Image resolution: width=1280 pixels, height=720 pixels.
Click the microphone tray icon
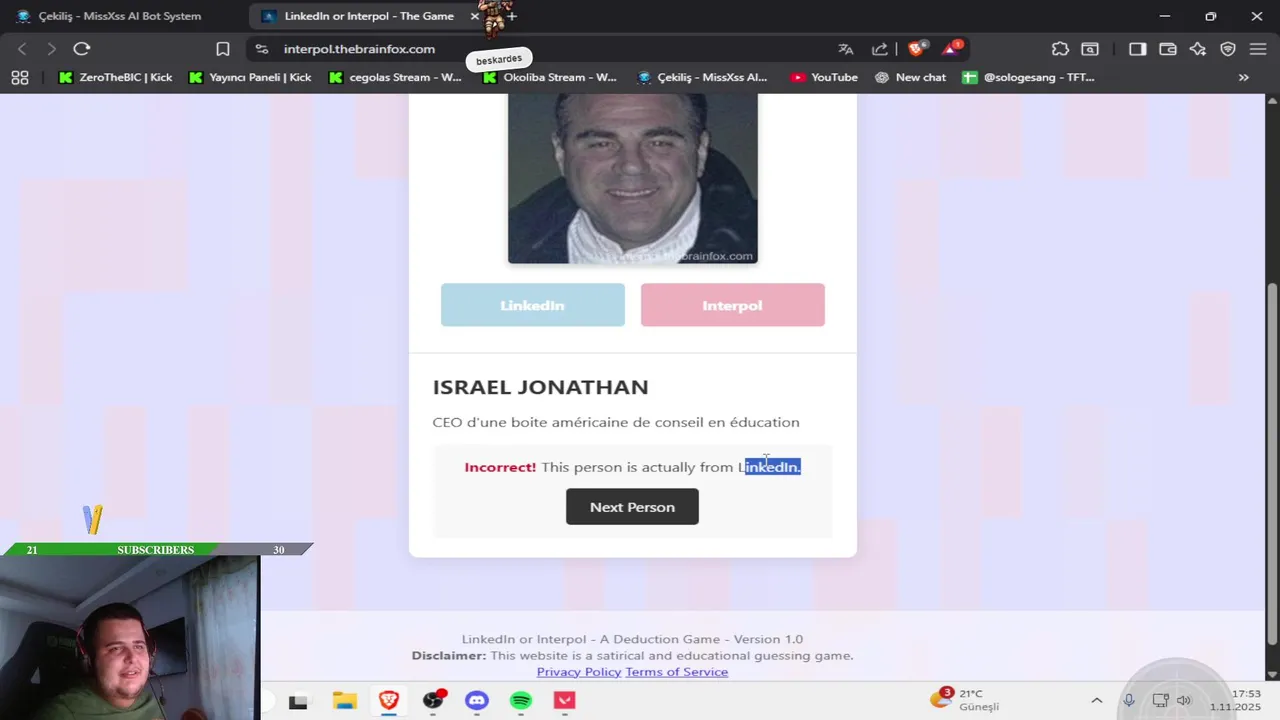[x=1129, y=701]
